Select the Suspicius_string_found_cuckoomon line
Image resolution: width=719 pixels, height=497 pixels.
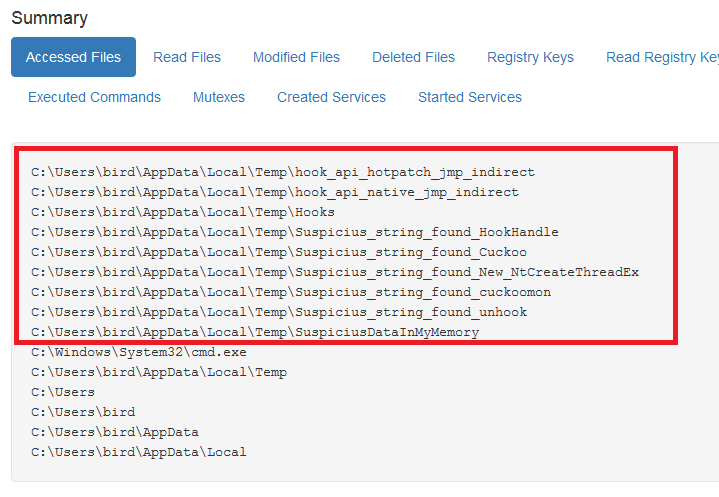pyautogui.click(x=291, y=292)
